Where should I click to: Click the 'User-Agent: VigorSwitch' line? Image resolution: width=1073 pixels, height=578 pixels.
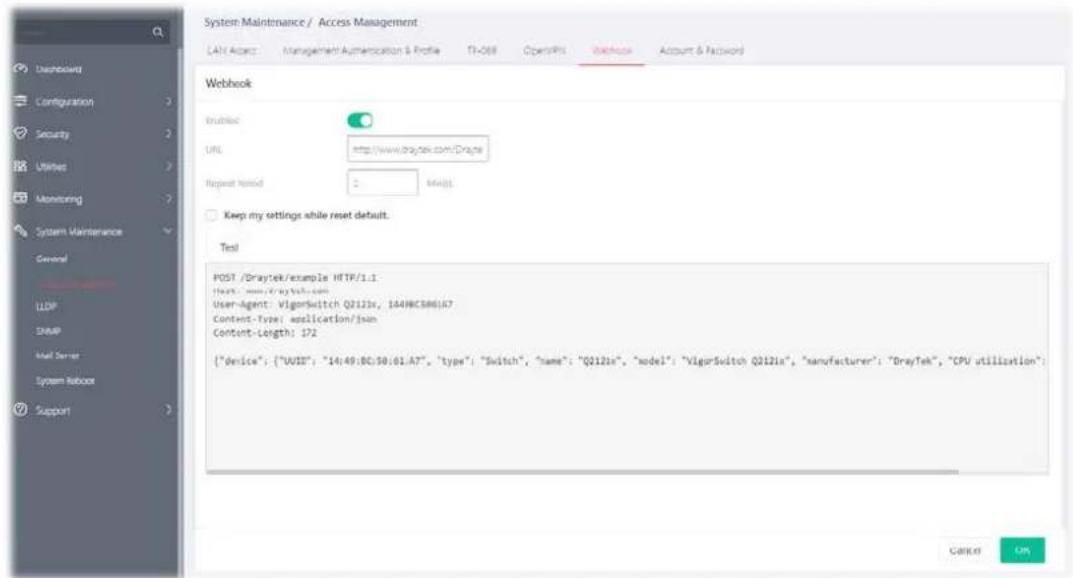(x=333, y=304)
